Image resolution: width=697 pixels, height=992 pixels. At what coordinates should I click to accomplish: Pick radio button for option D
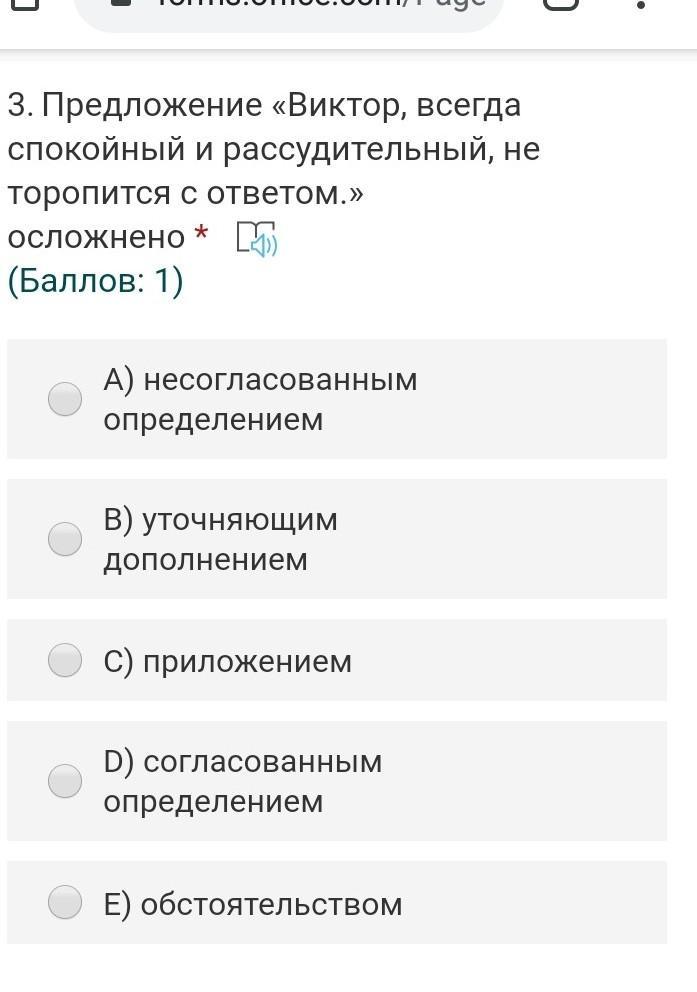(65, 781)
